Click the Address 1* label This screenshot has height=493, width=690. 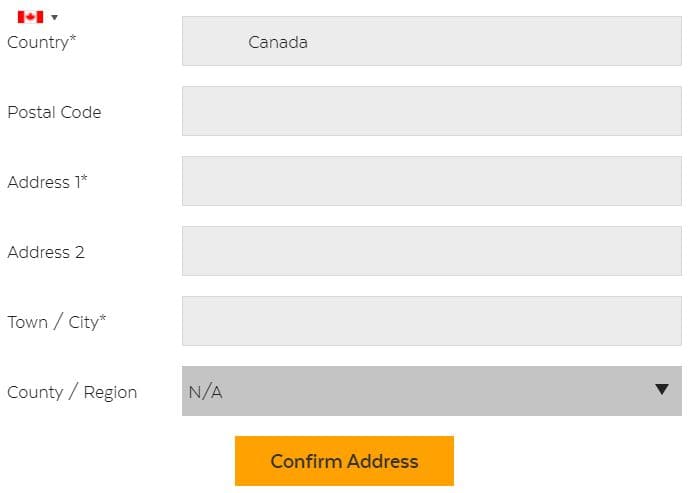click(48, 182)
